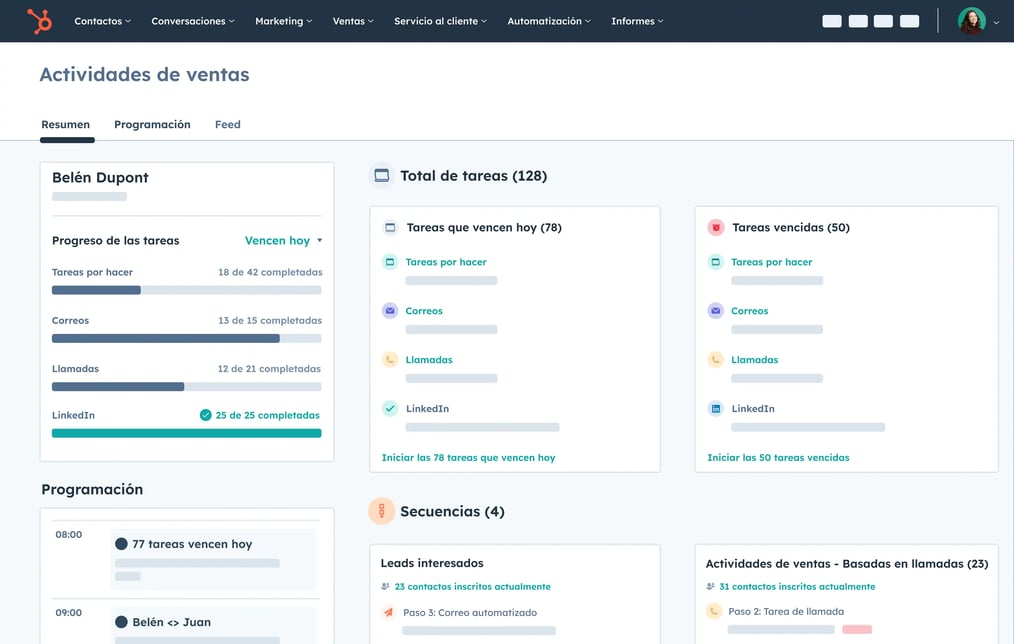Viewport: 1014px width, 644px height.
Task: Switch to the Programación tab
Action: click(152, 124)
